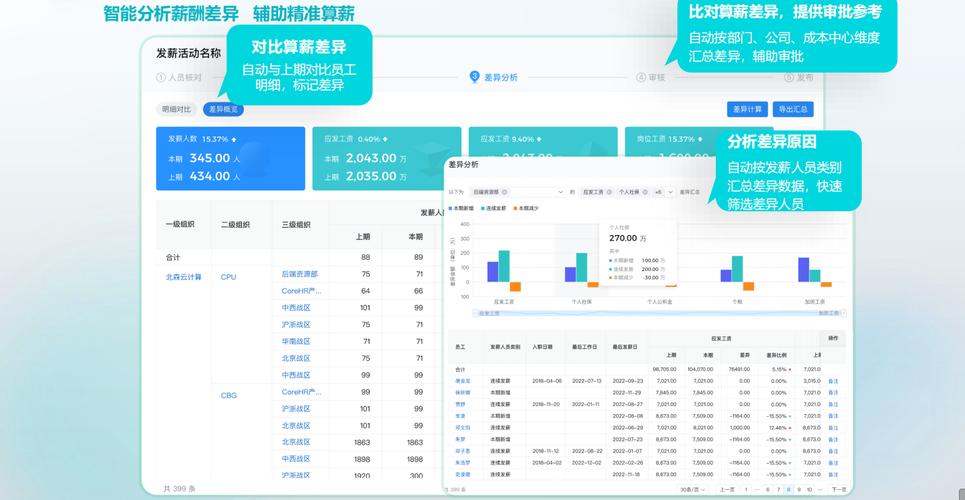
Task: Open the 30条/页 page size dropdown
Action: [x=694, y=490]
